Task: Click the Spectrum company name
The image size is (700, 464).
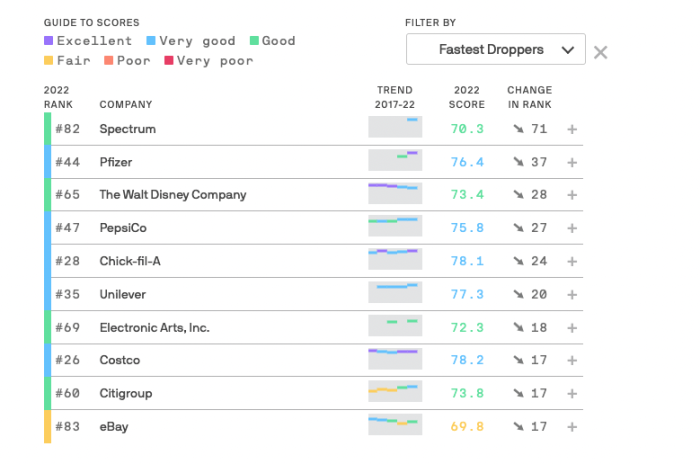Action: (x=127, y=129)
